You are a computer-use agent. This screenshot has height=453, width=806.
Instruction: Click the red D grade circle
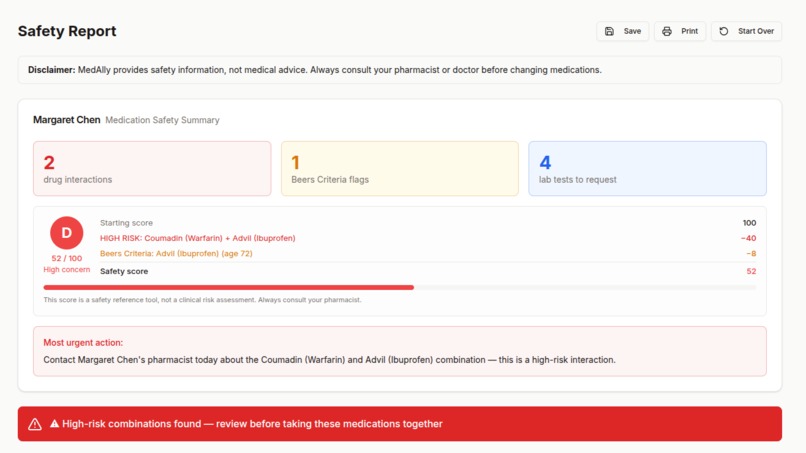(x=66, y=233)
